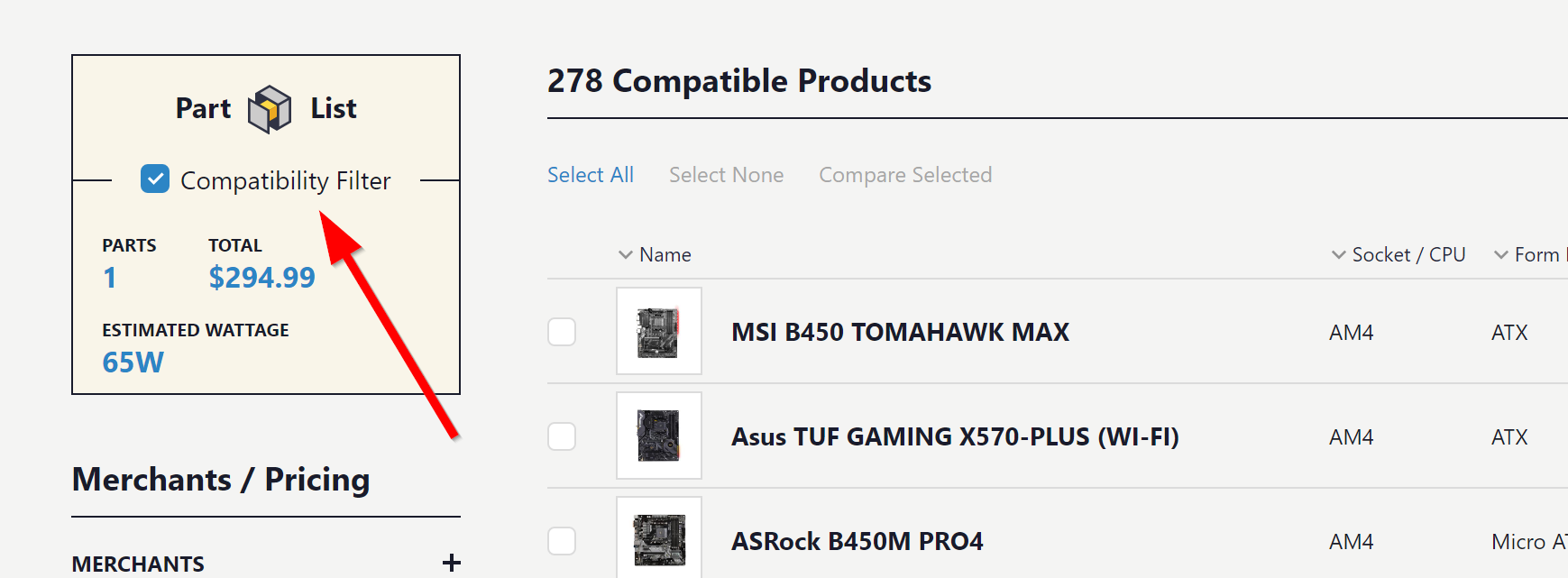
Task: Open Asus TUF GAMING X570-PLUS (WI-FI) product name
Action: tap(955, 436)
